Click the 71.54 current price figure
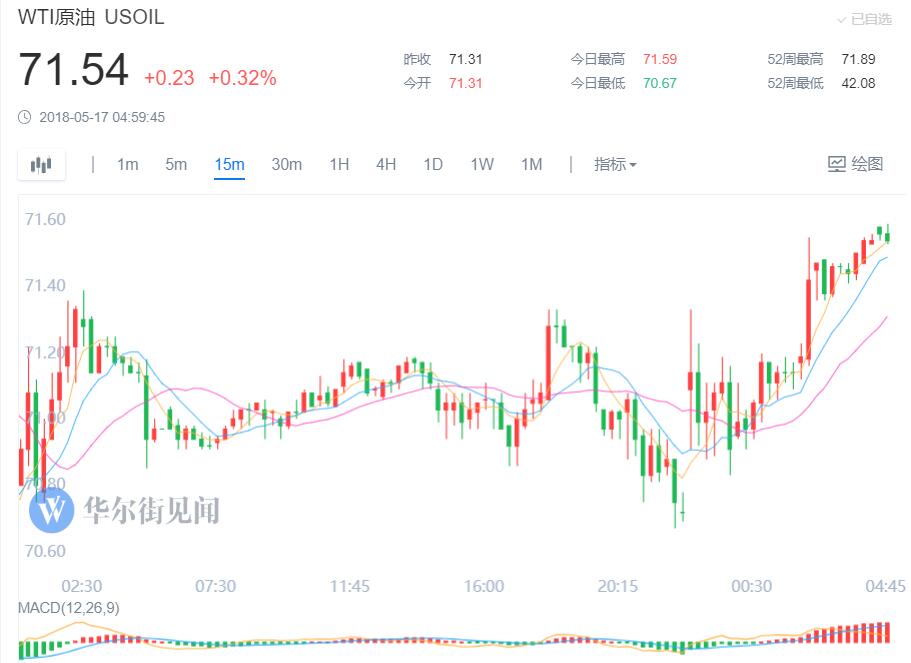Screen dimensions: 911x663 [74, 71]
